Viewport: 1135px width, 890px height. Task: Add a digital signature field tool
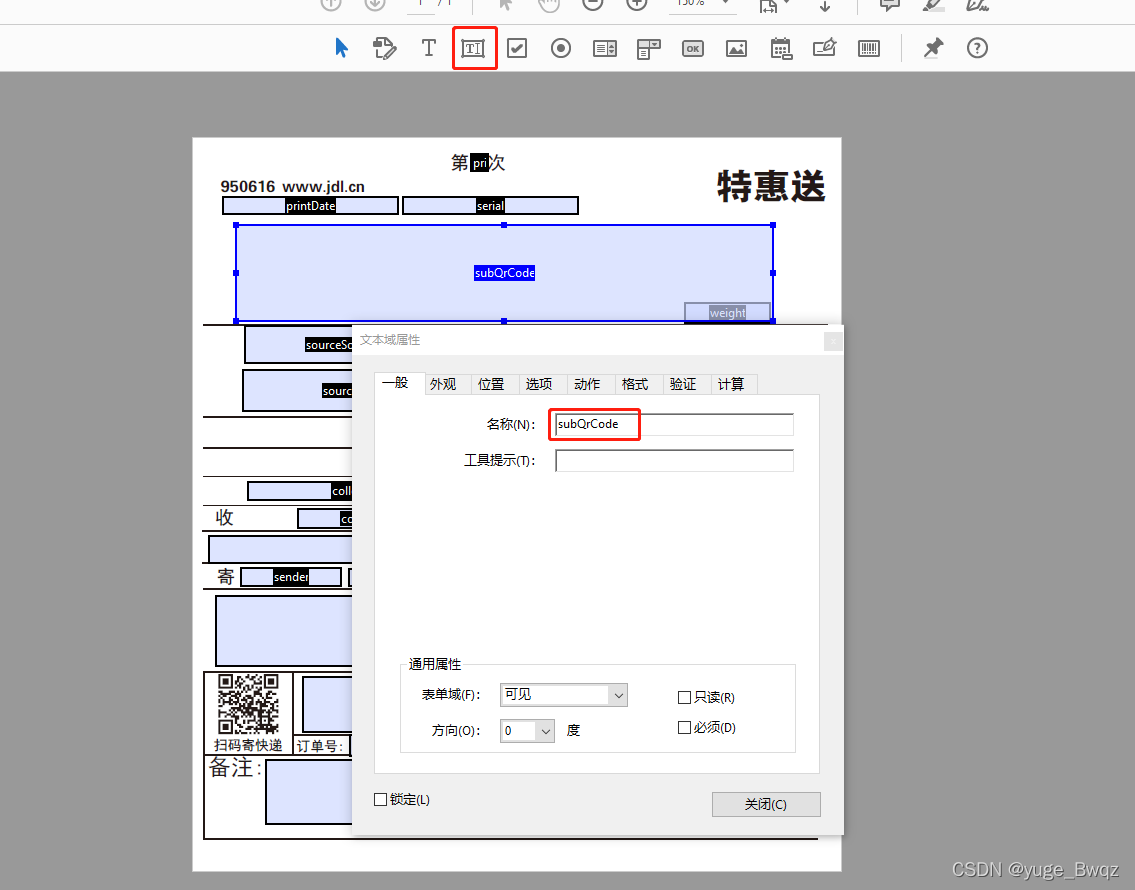(x=824, y=48)
